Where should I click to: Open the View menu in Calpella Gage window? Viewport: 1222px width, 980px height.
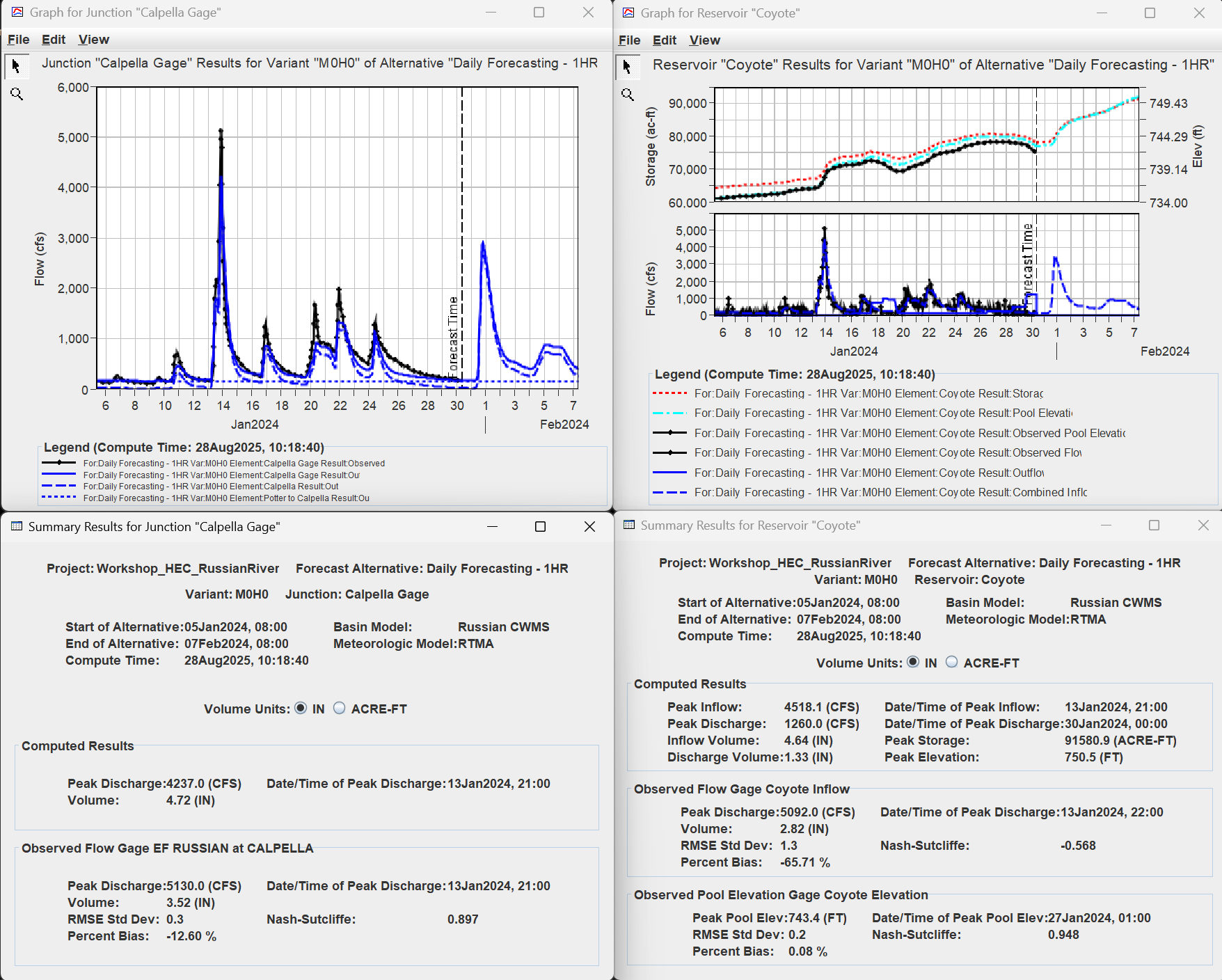(93, 40)
